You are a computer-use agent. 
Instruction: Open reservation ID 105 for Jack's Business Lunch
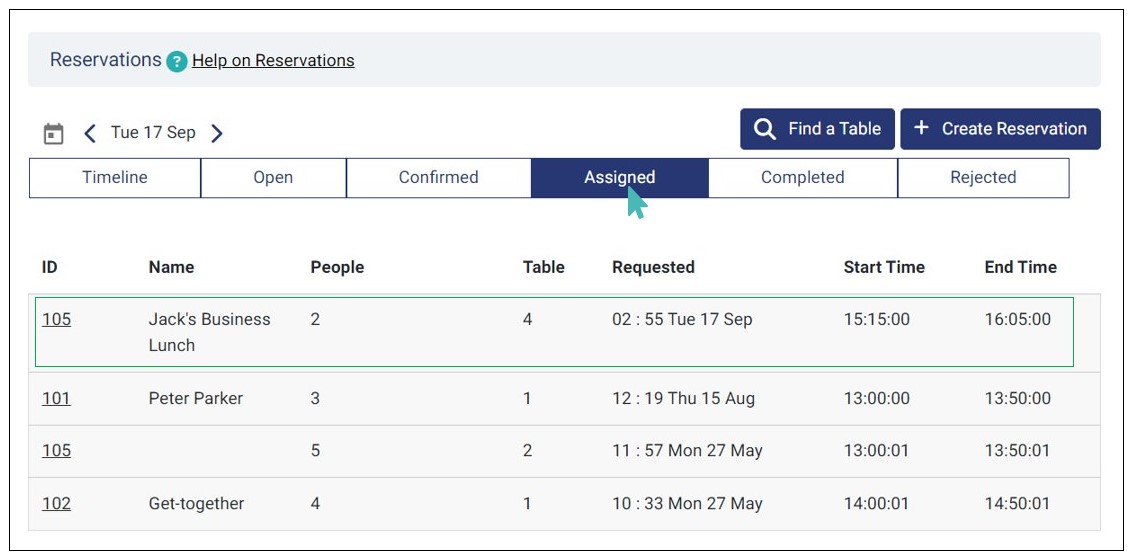tap(56, 320)
